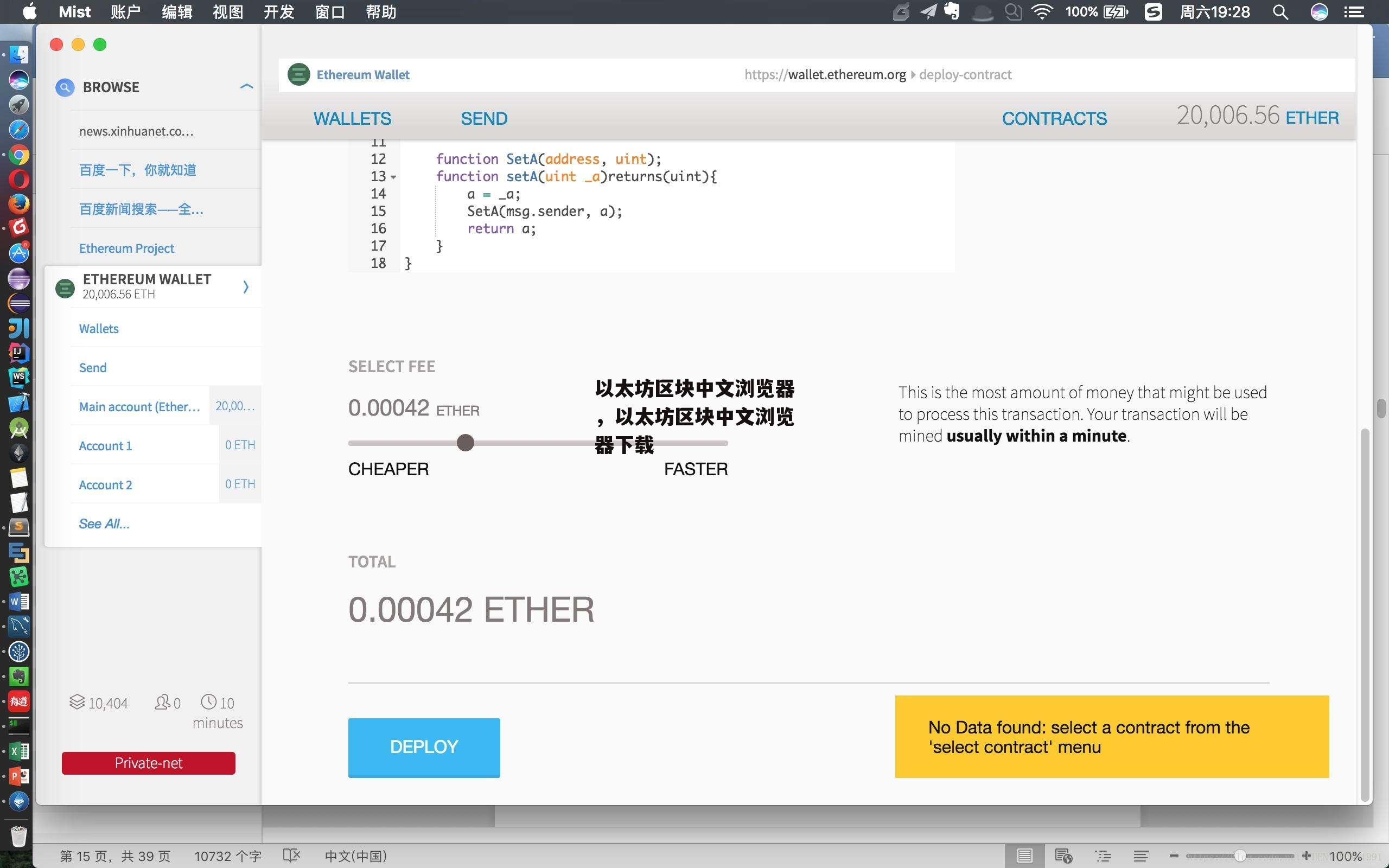Click Word zoom slider in status bar
Viewport: 1389px width, 868px height.
point(1240,856)
